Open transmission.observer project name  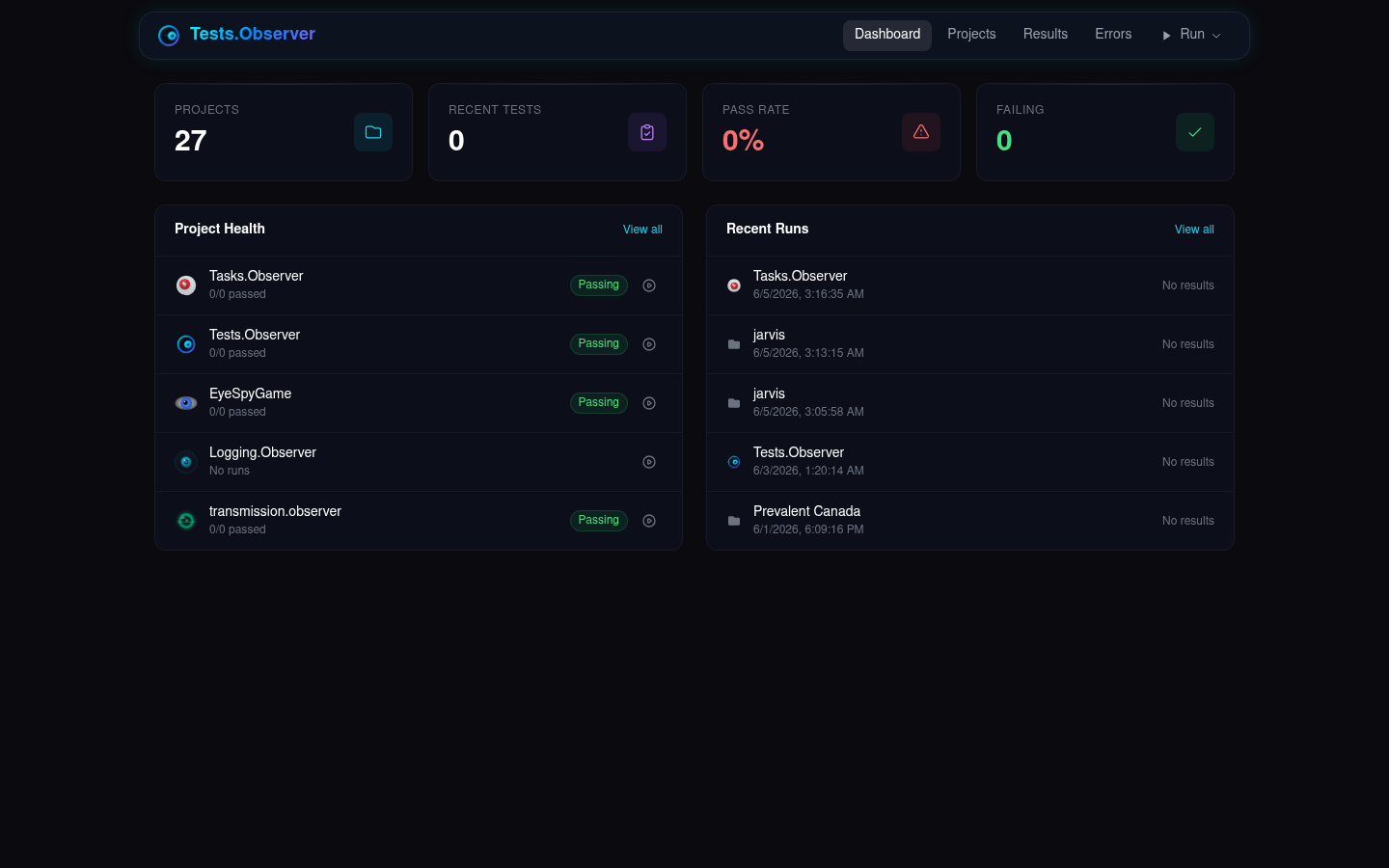pyautogui.click(x=275, y=511)
